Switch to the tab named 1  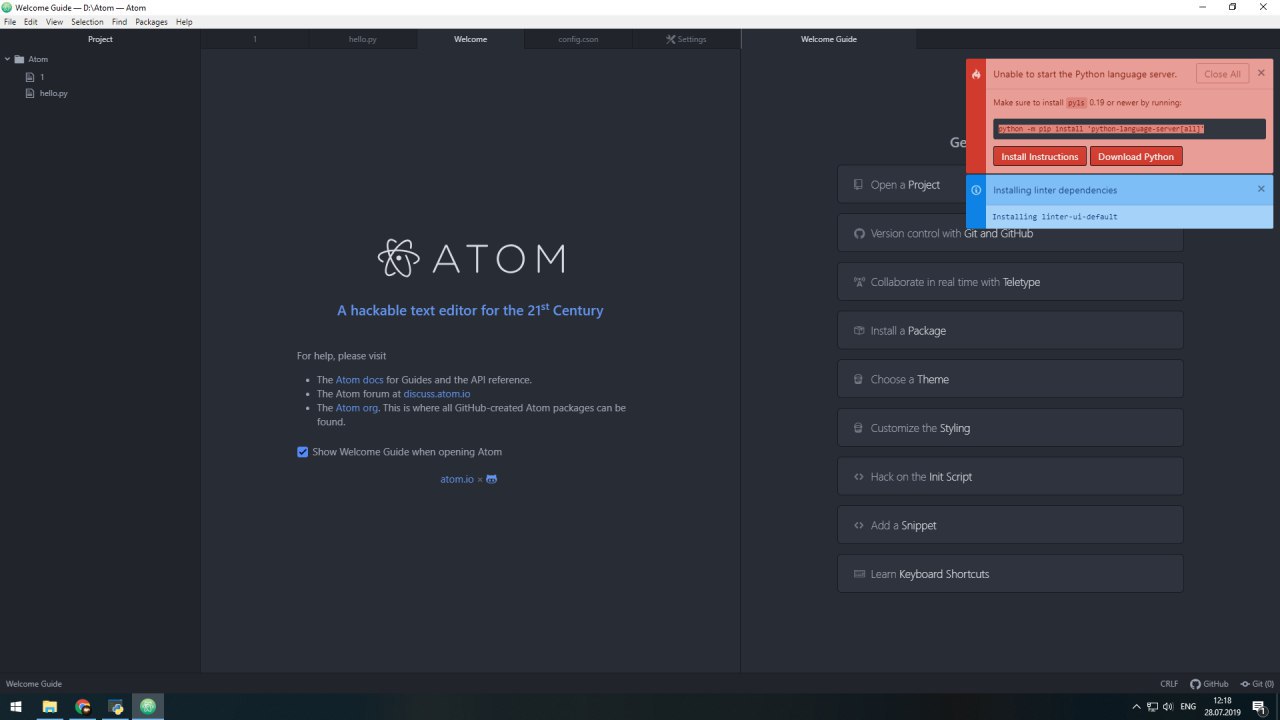pos(255,39)
